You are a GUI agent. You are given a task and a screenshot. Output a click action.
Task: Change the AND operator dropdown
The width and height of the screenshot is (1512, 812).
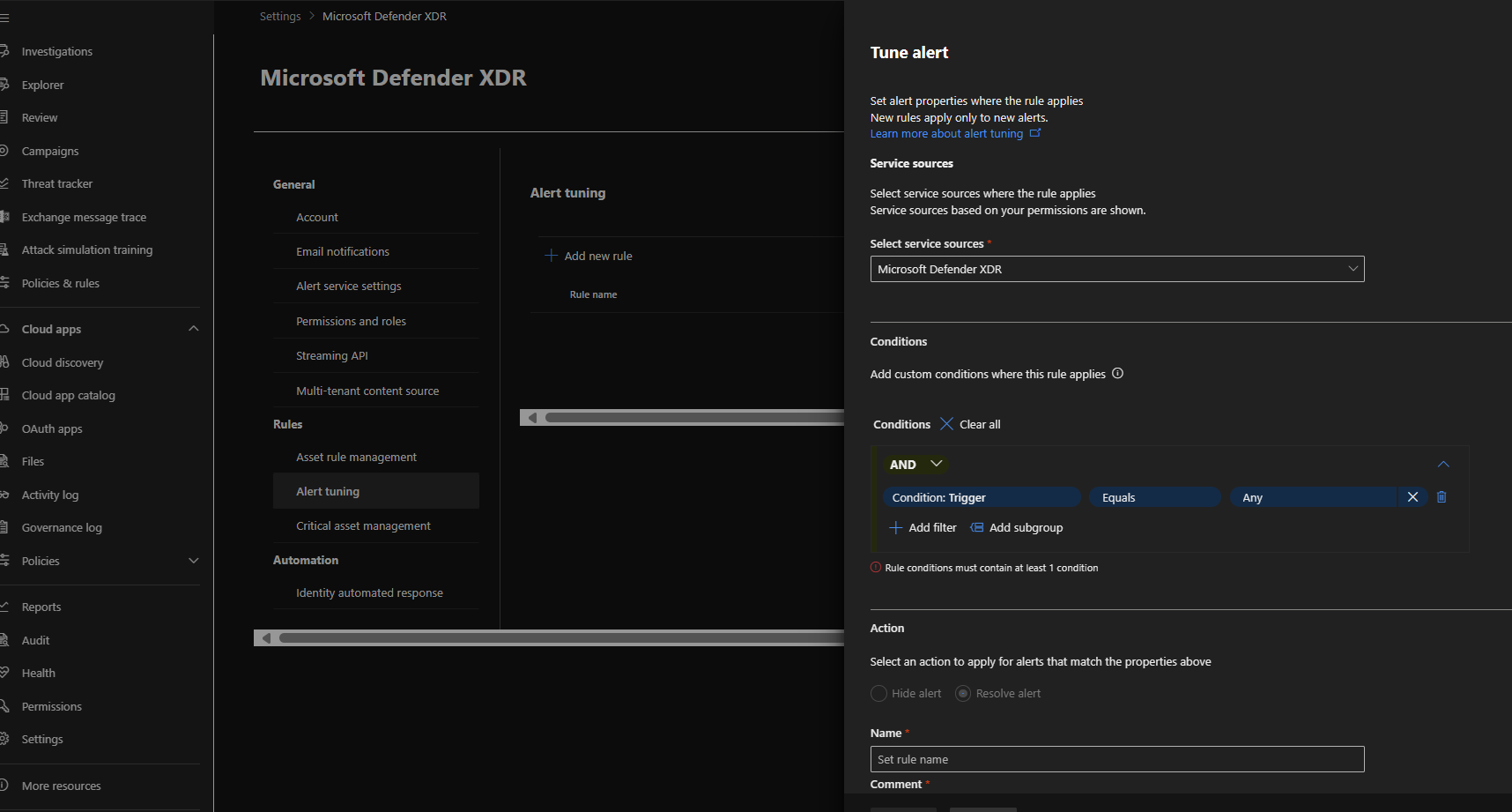[915, 465]
